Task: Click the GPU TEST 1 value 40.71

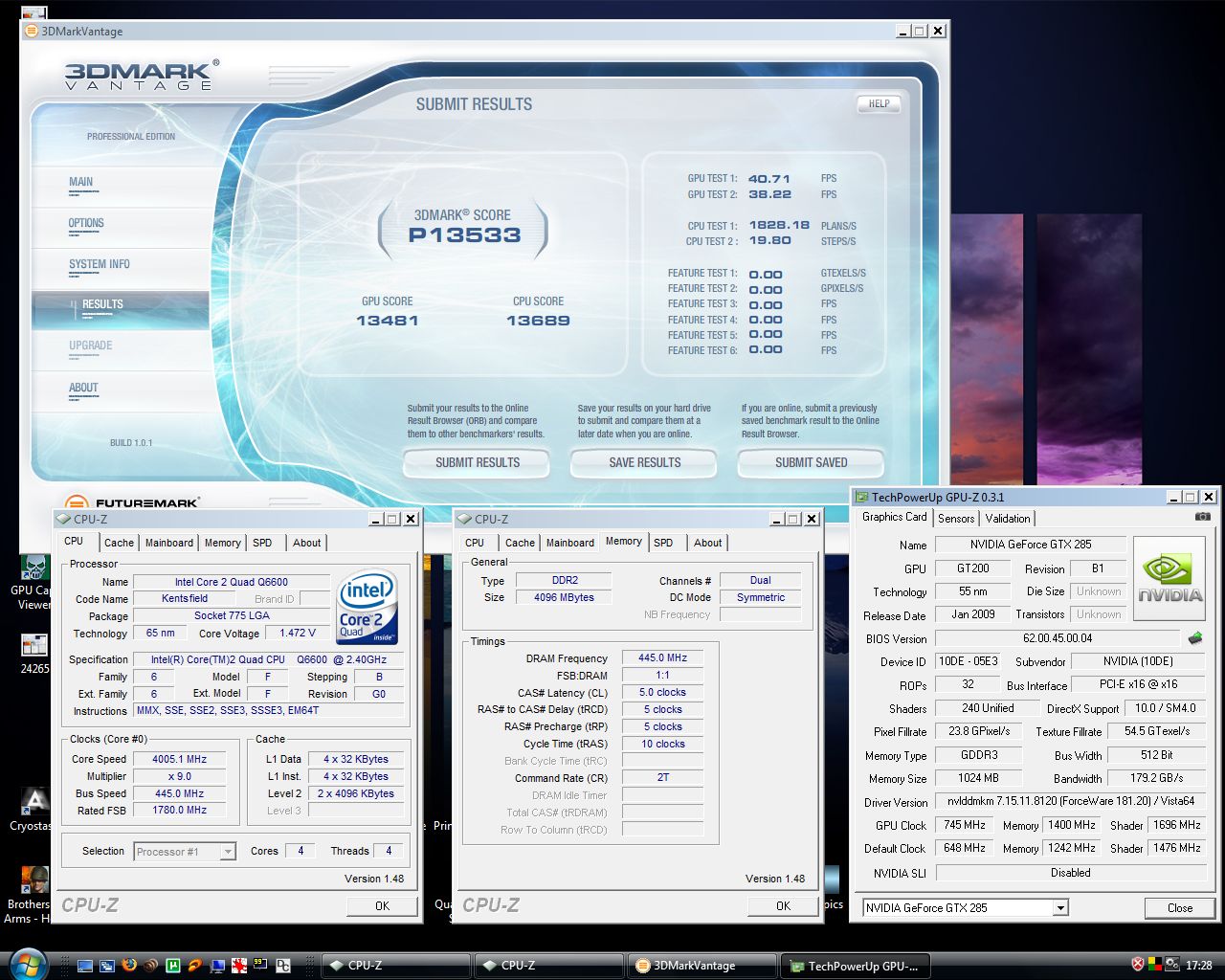Action: click(x=769, y=178)
